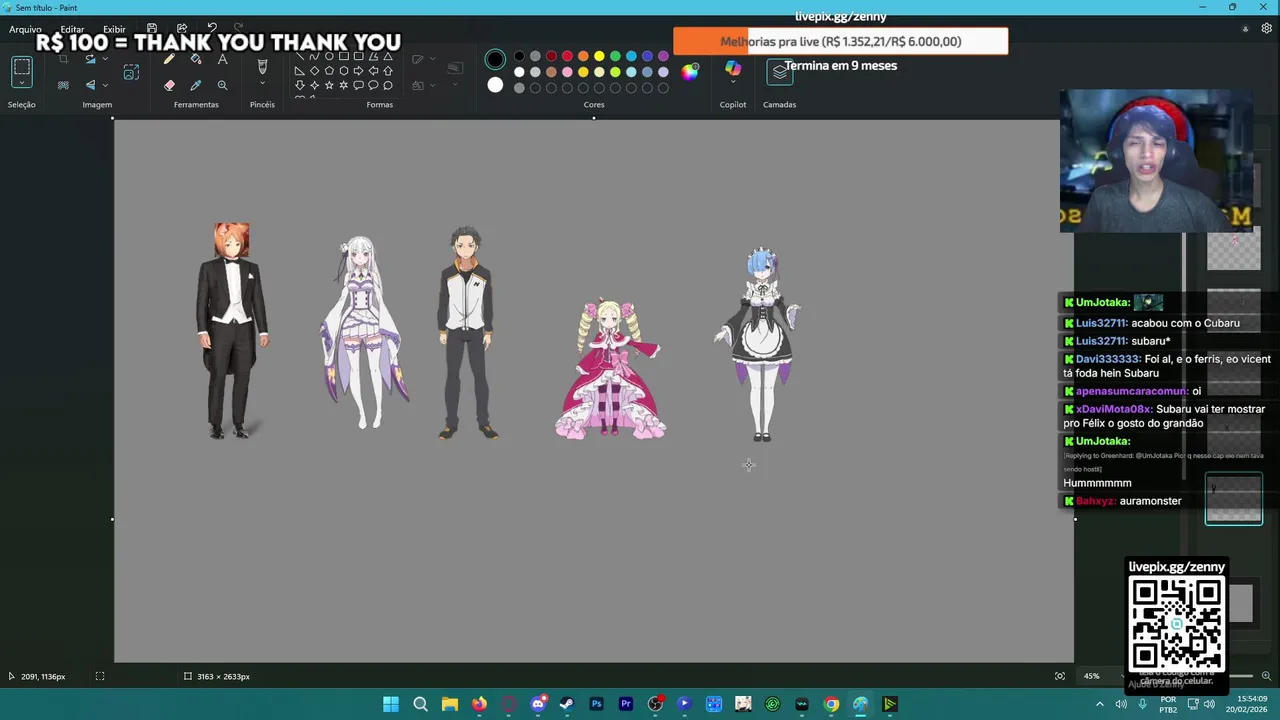Click the zoom in plus button
The width and height of the screenshot is (1280, 720).
1266,676
